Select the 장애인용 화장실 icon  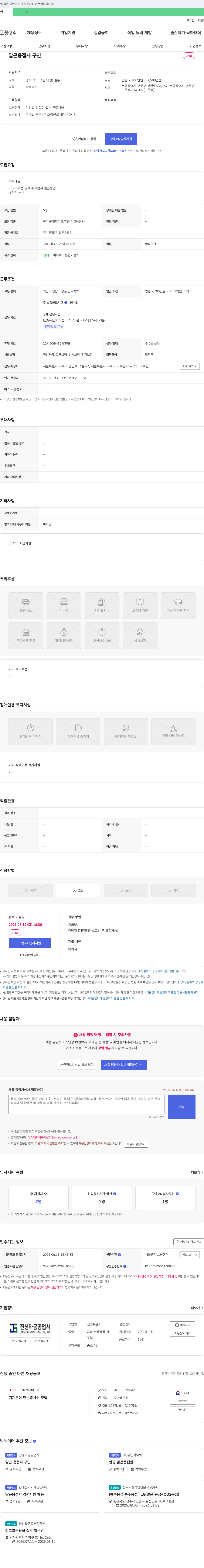[x=126, y=732]
